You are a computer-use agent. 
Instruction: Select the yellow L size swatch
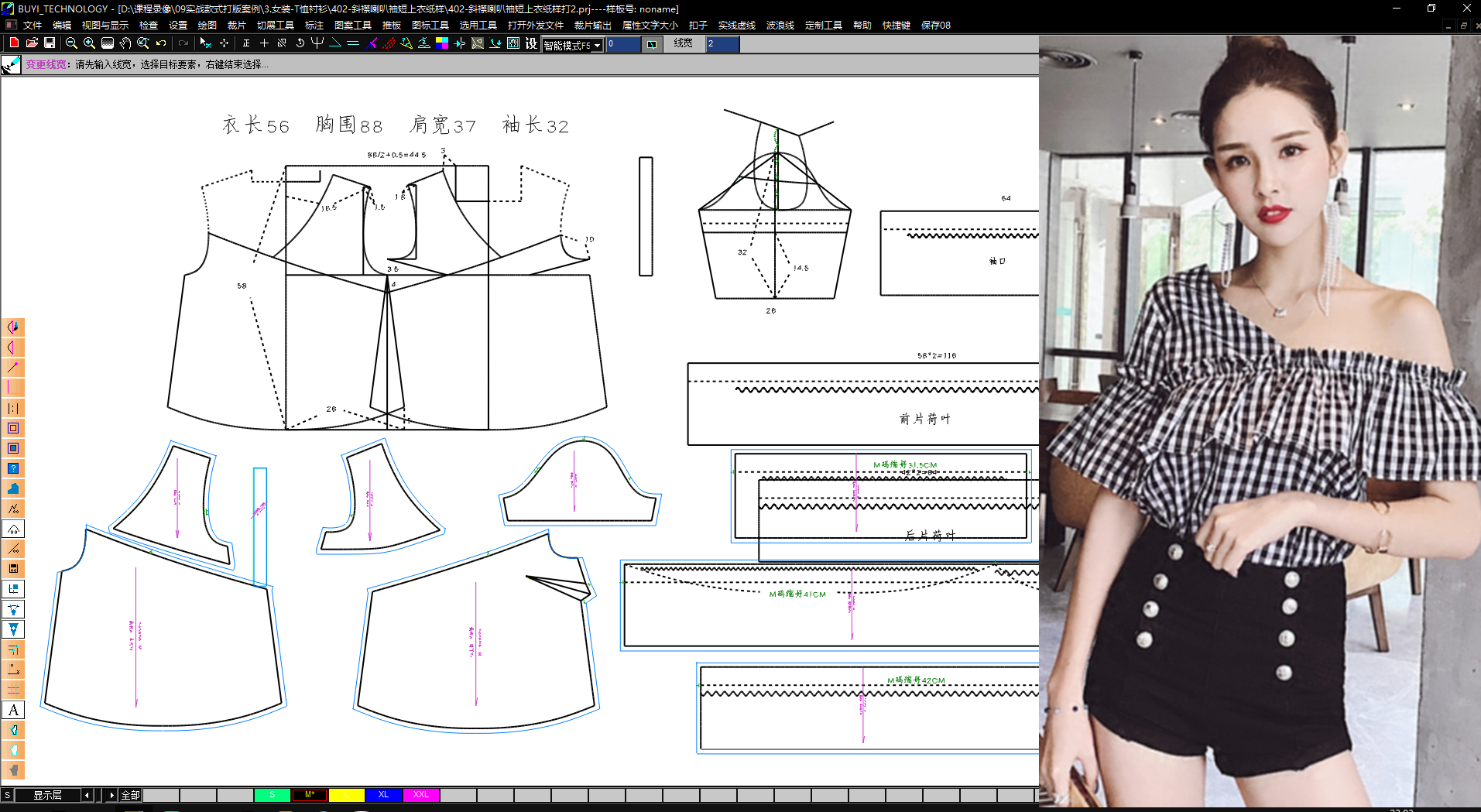[x=347, y=795]
